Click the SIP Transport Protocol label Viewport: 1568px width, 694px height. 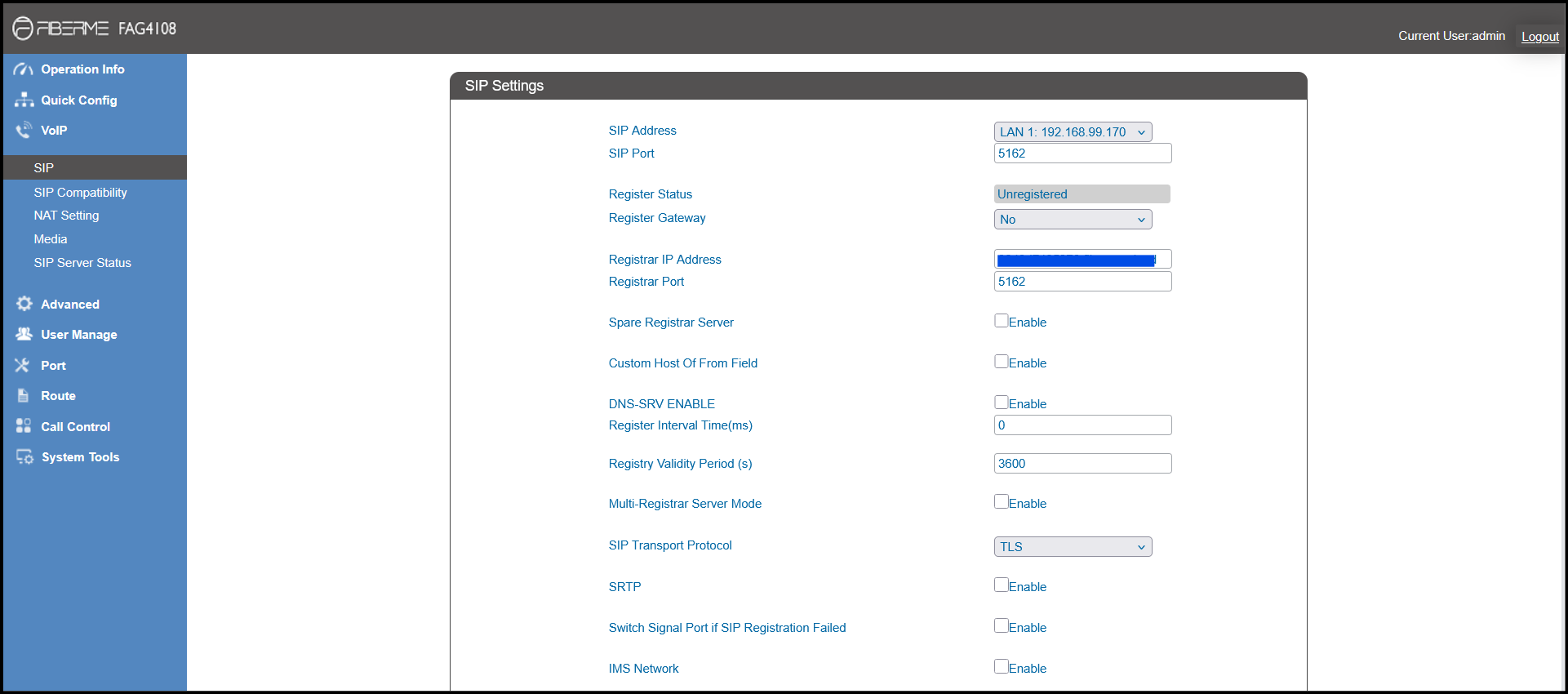click(670, 545)
